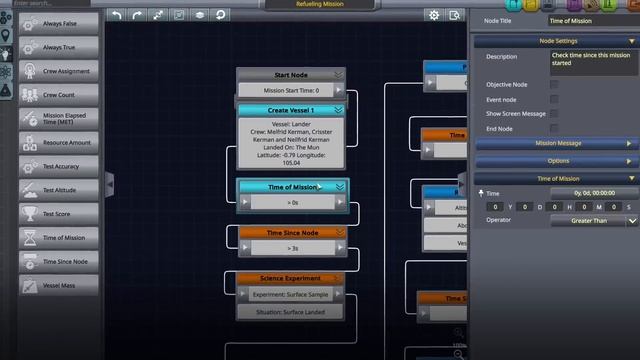Click the node search field
The width and height of the screenshot is (640, 360).
point(51,3)
